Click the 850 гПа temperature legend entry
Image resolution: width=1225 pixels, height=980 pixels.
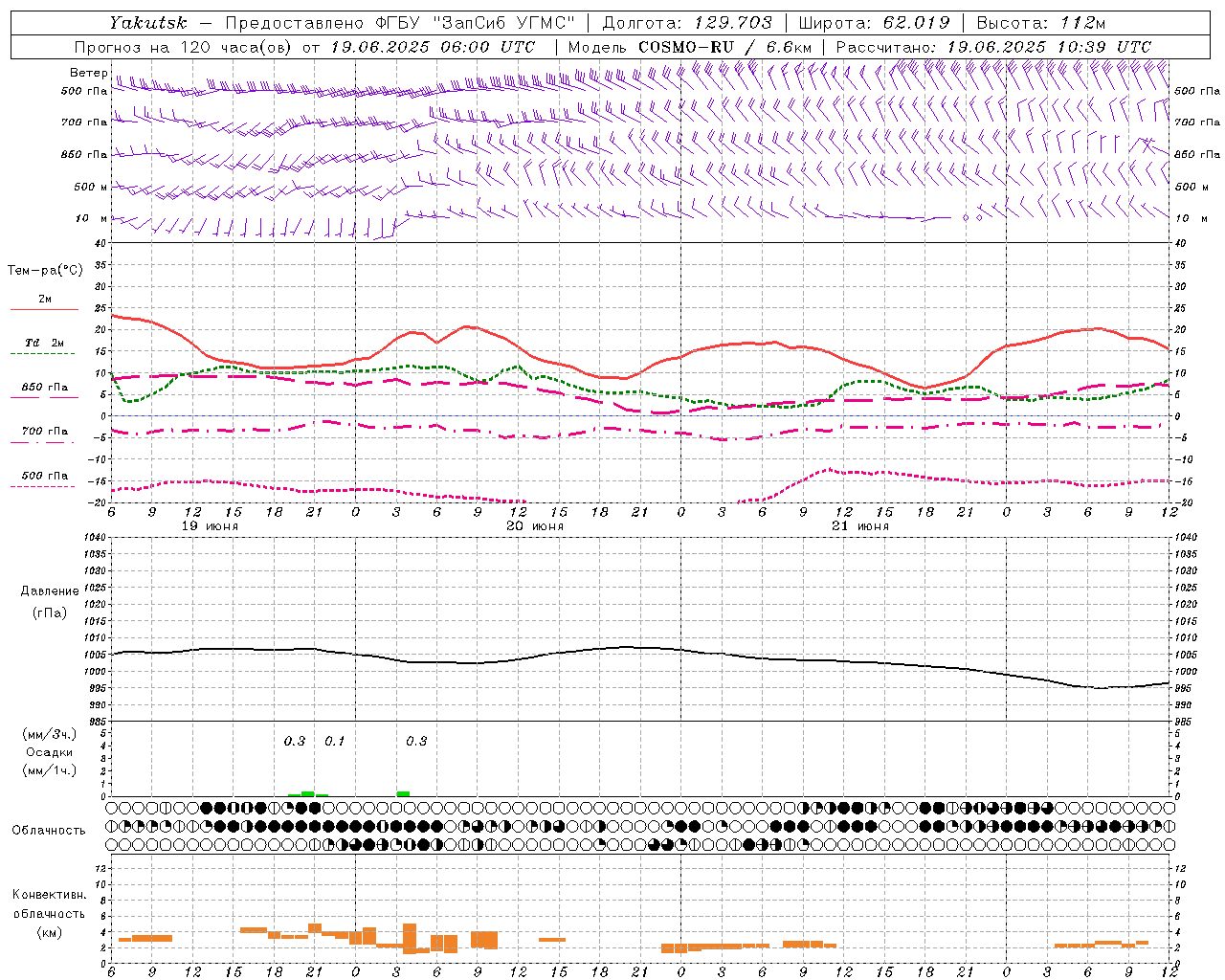click(44, 389)
